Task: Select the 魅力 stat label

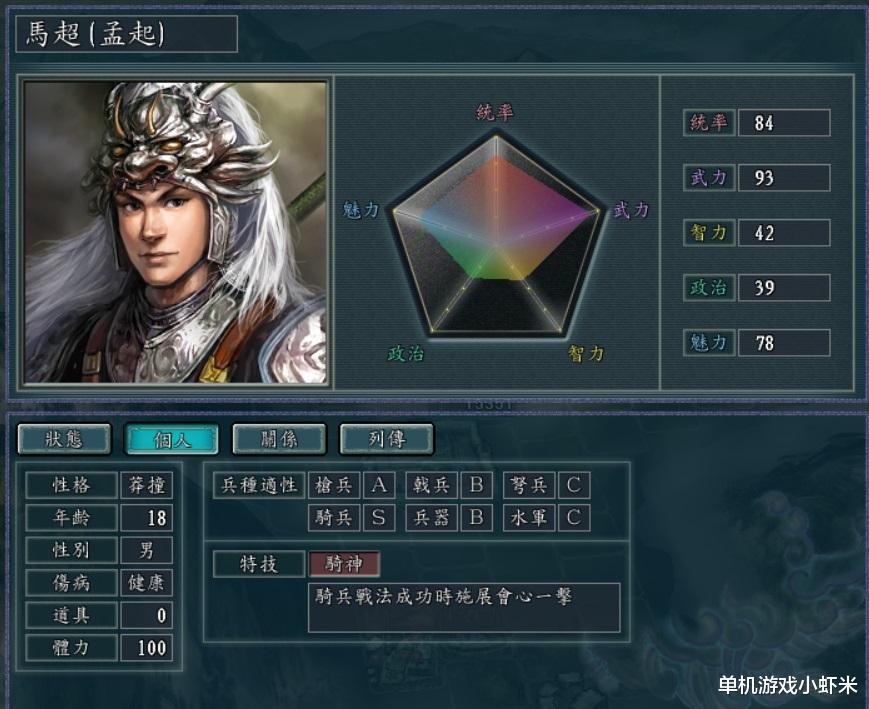Action: (x=709, y=343)
